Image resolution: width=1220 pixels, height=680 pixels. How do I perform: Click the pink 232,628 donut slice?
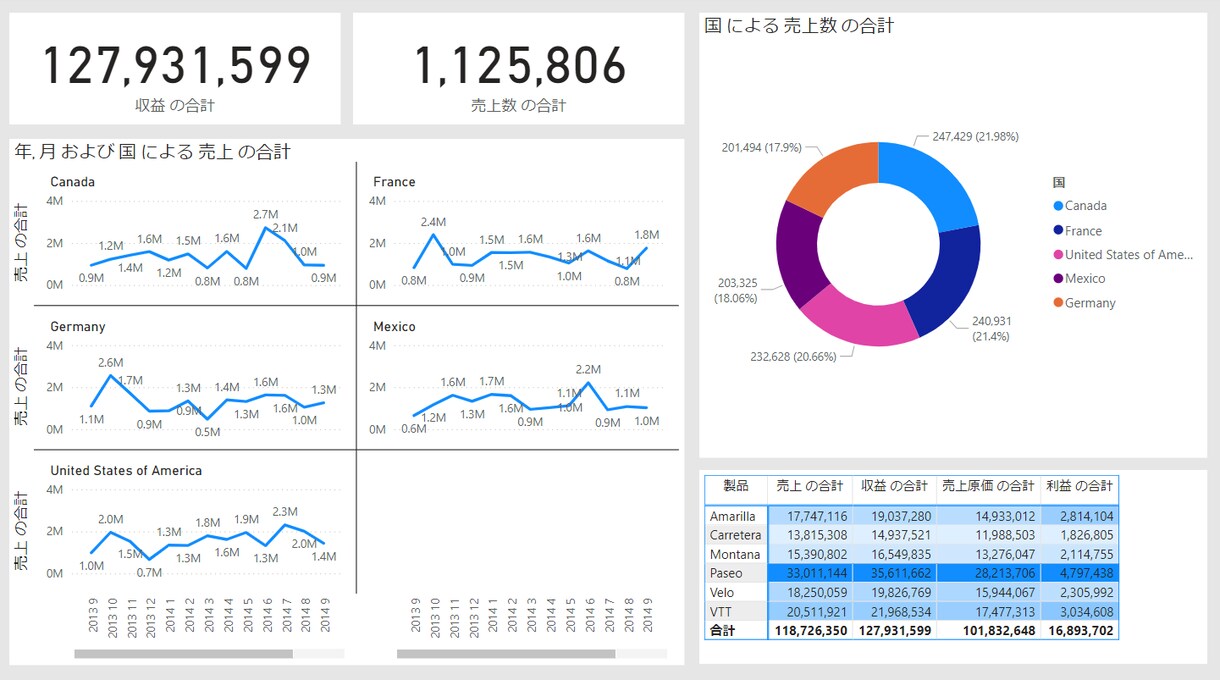860,316
